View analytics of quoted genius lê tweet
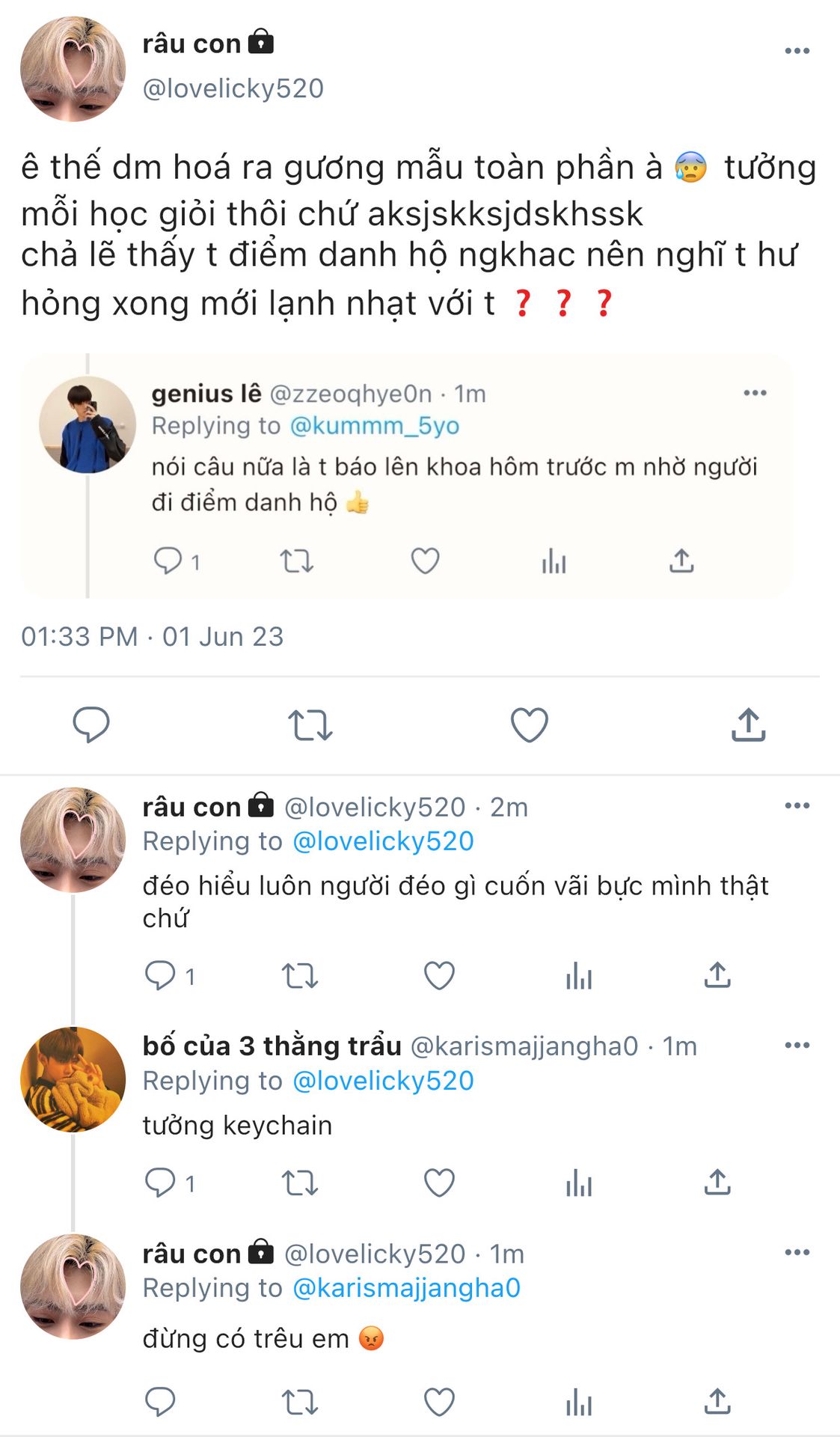 click(x=554, y=561)
